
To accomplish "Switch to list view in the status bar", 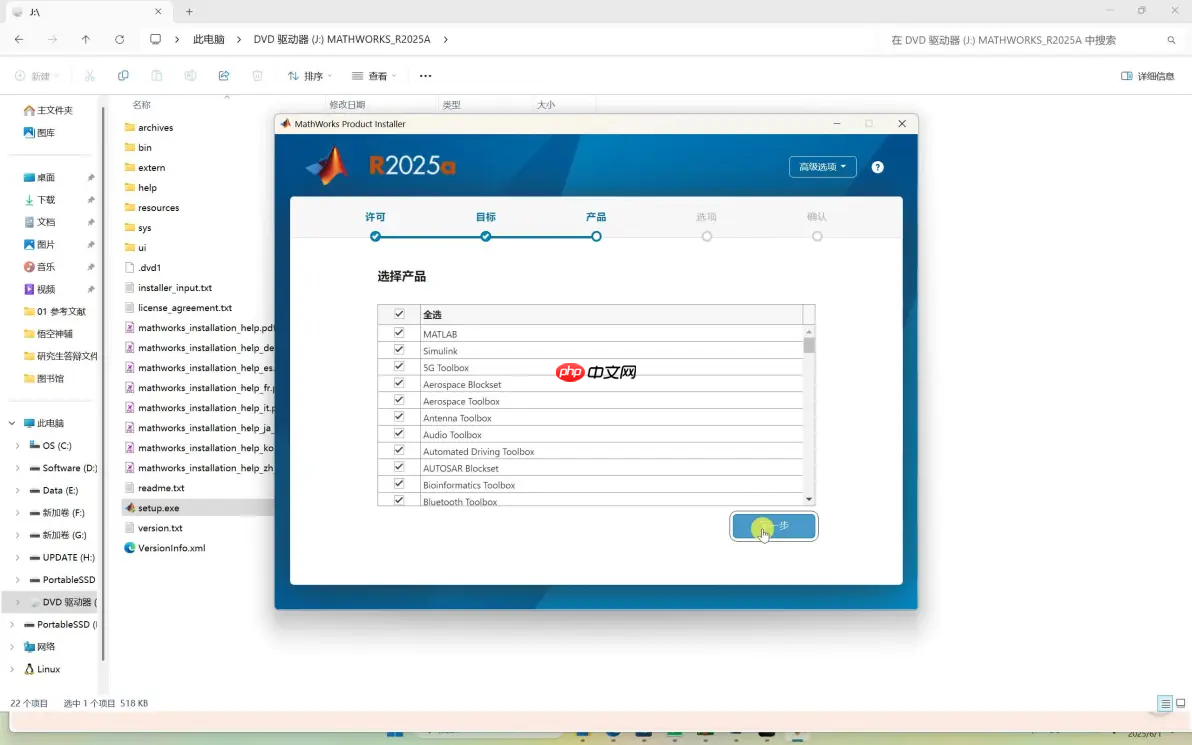I will (x=1164, y=703).
